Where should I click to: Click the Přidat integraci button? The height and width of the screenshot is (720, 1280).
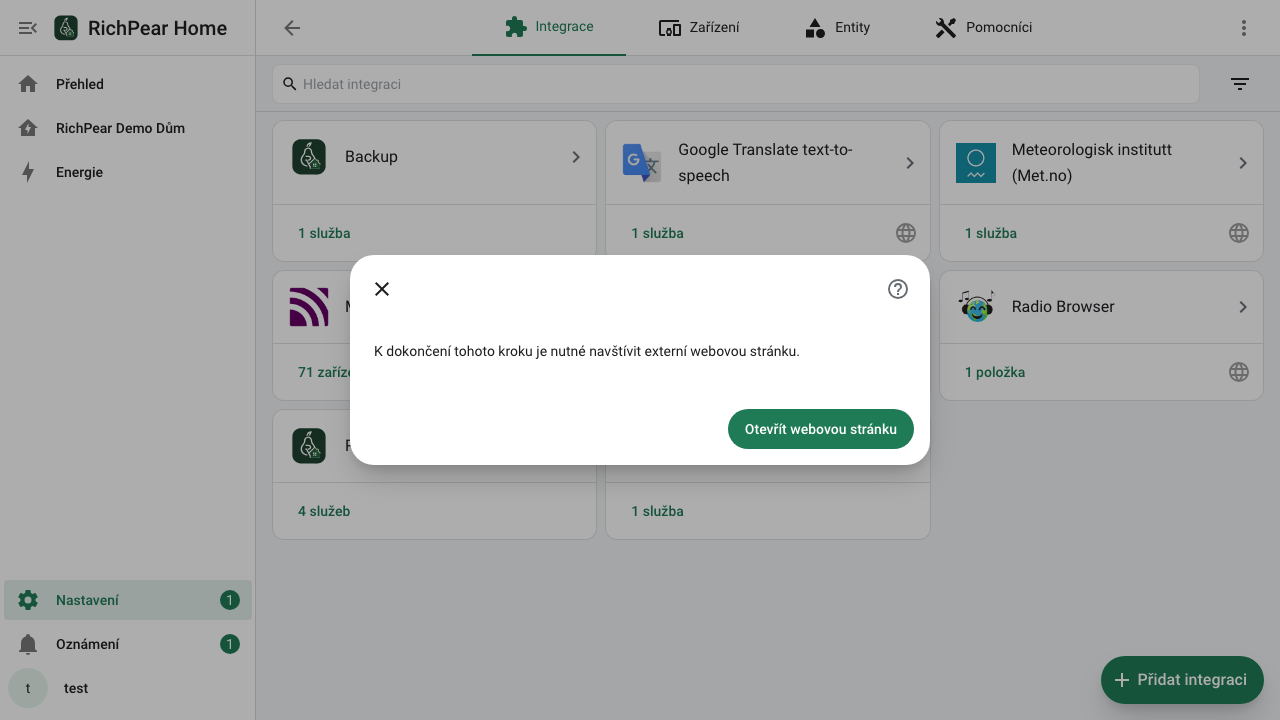pyautogui.click(x=1182, y=680)
